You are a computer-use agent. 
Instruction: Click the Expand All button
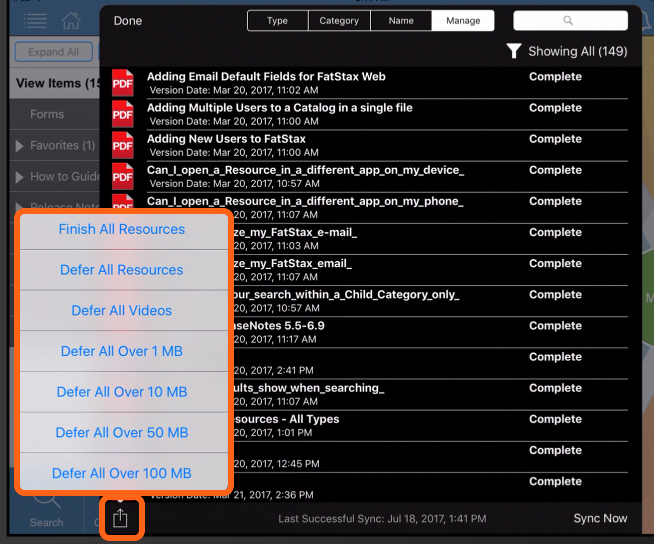point(53,52)
